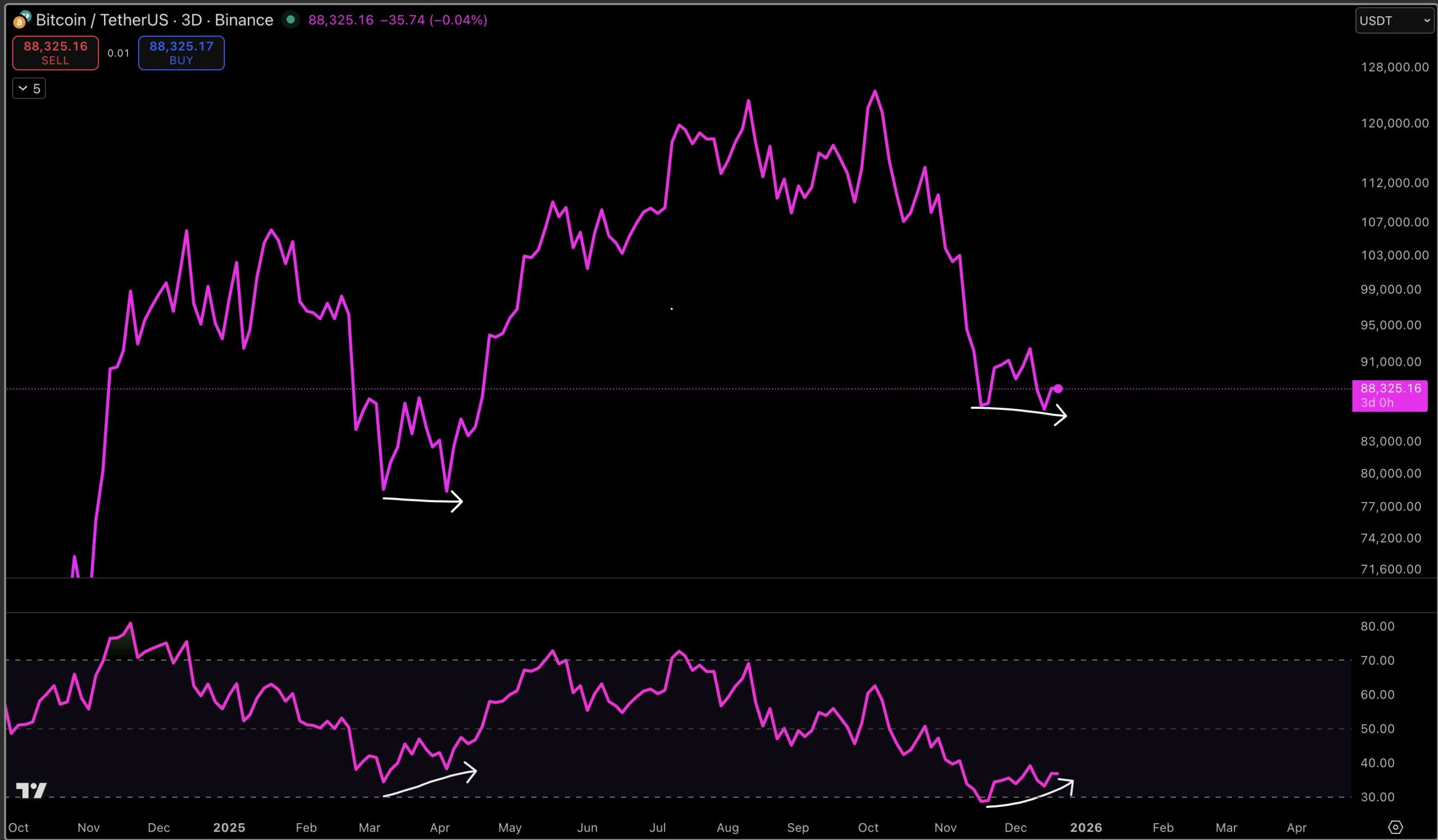Viewport: 1438px width, 840px height.
Task: Click the 88,325.16 price flag on the scale
Action: [x=1391, y=389]
